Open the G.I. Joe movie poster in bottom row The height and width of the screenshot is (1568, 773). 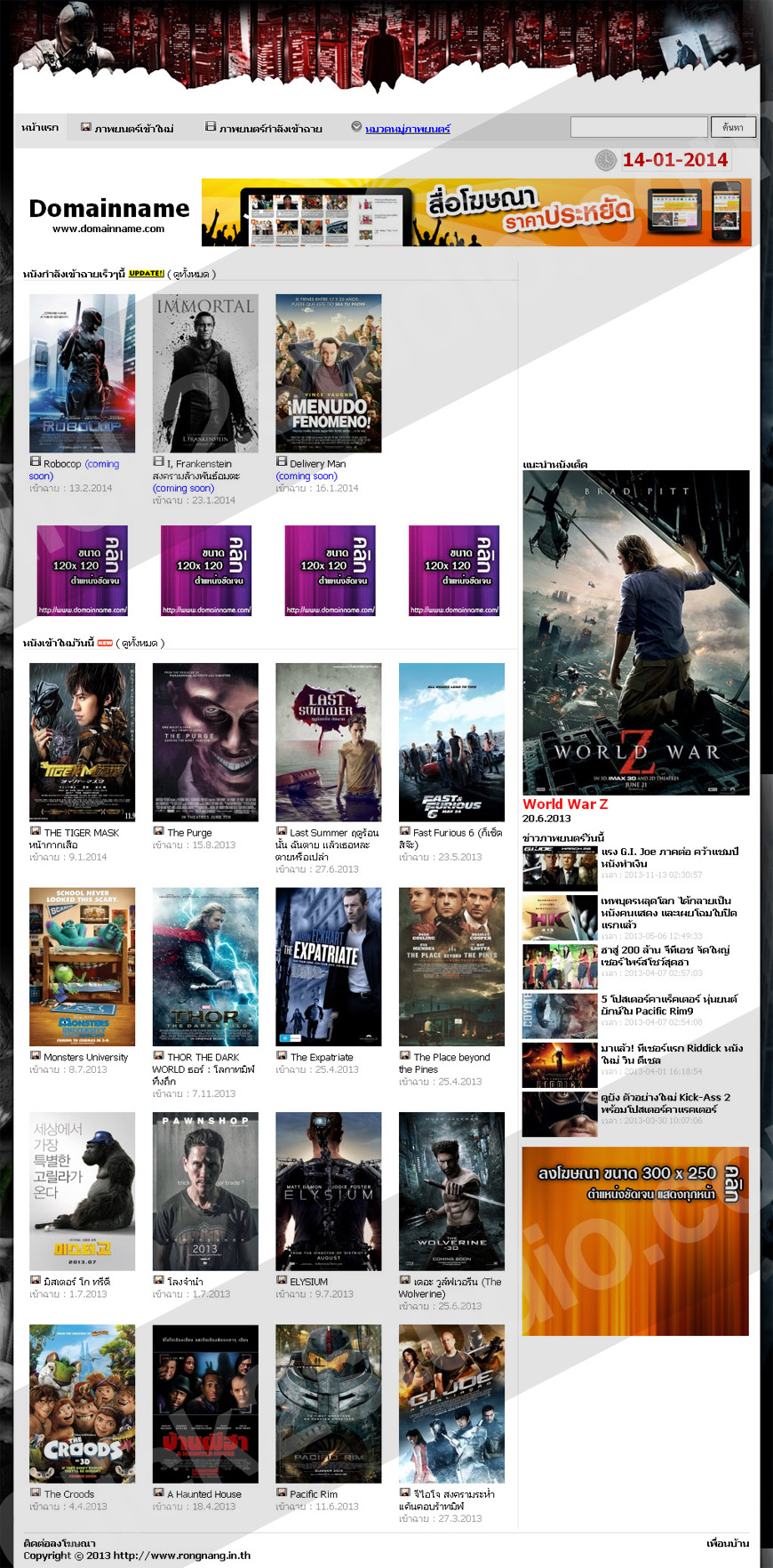451,1404
